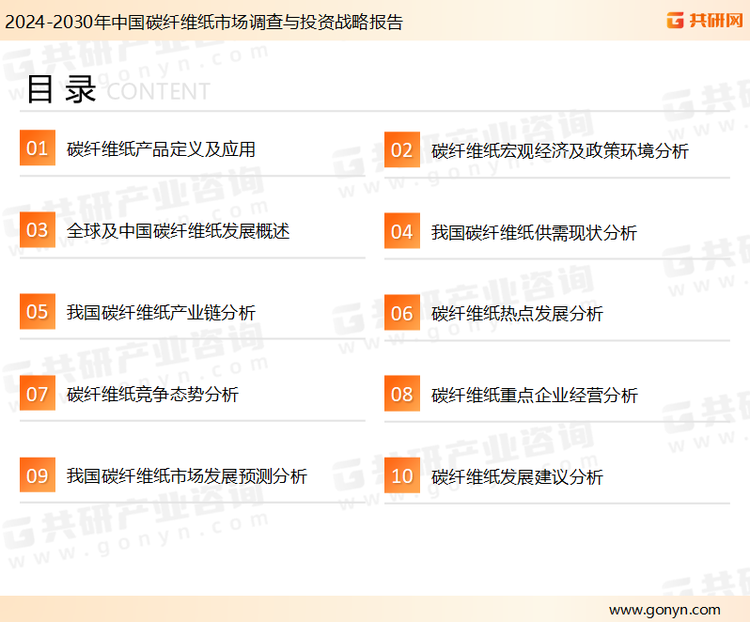The height and width of the screenshot is (622, 750).
Task: Click the report title in the header
Action: tap(203, 21)
